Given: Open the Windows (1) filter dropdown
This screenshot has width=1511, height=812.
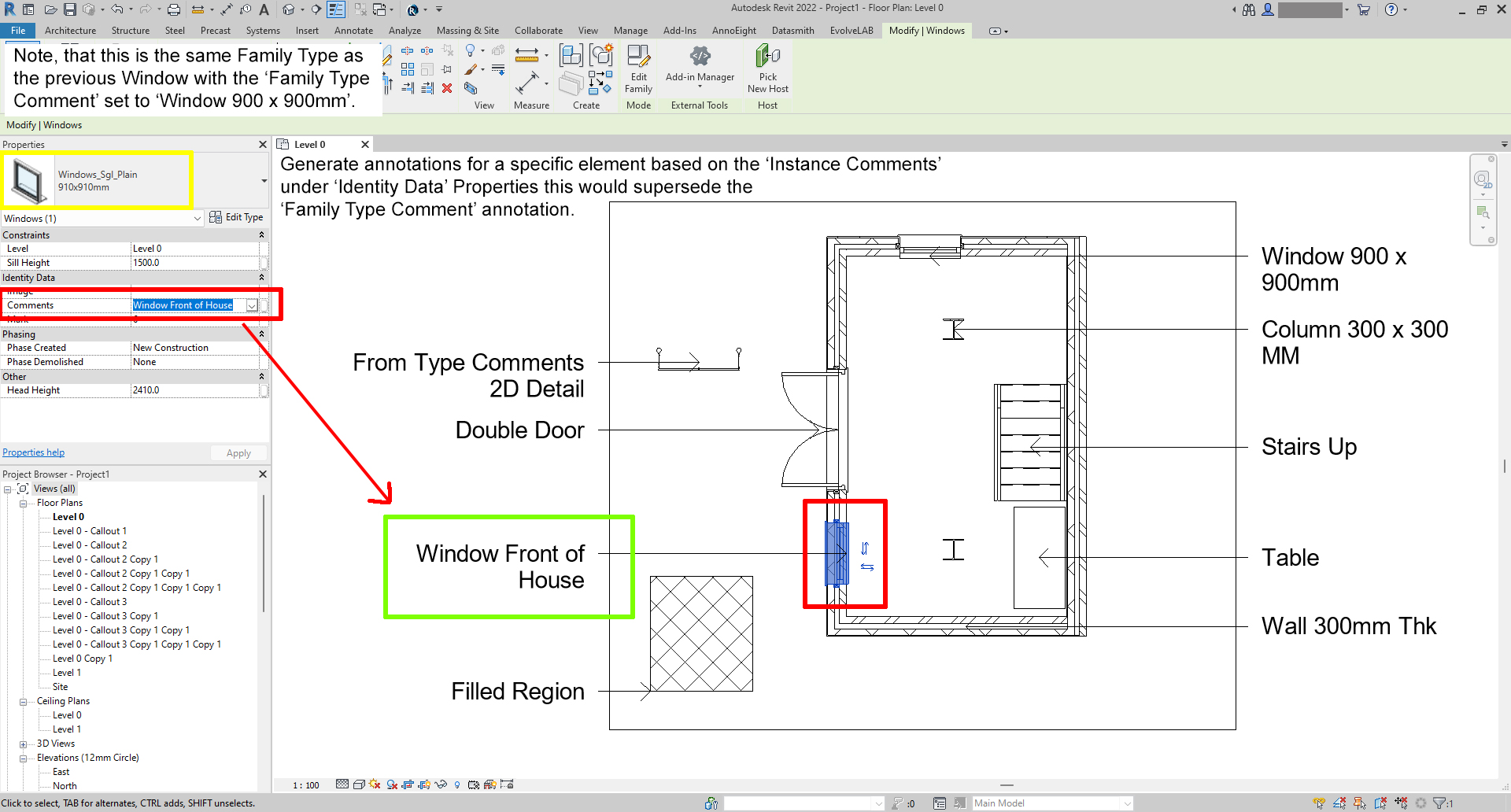Looking at the screenshot, I should point(198,219).
